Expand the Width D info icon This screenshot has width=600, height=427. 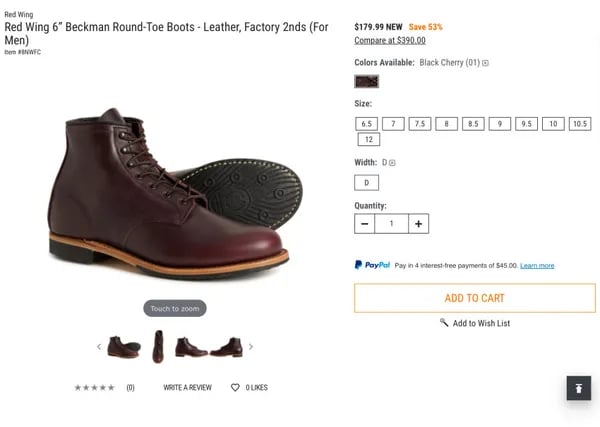coord(392,163)
